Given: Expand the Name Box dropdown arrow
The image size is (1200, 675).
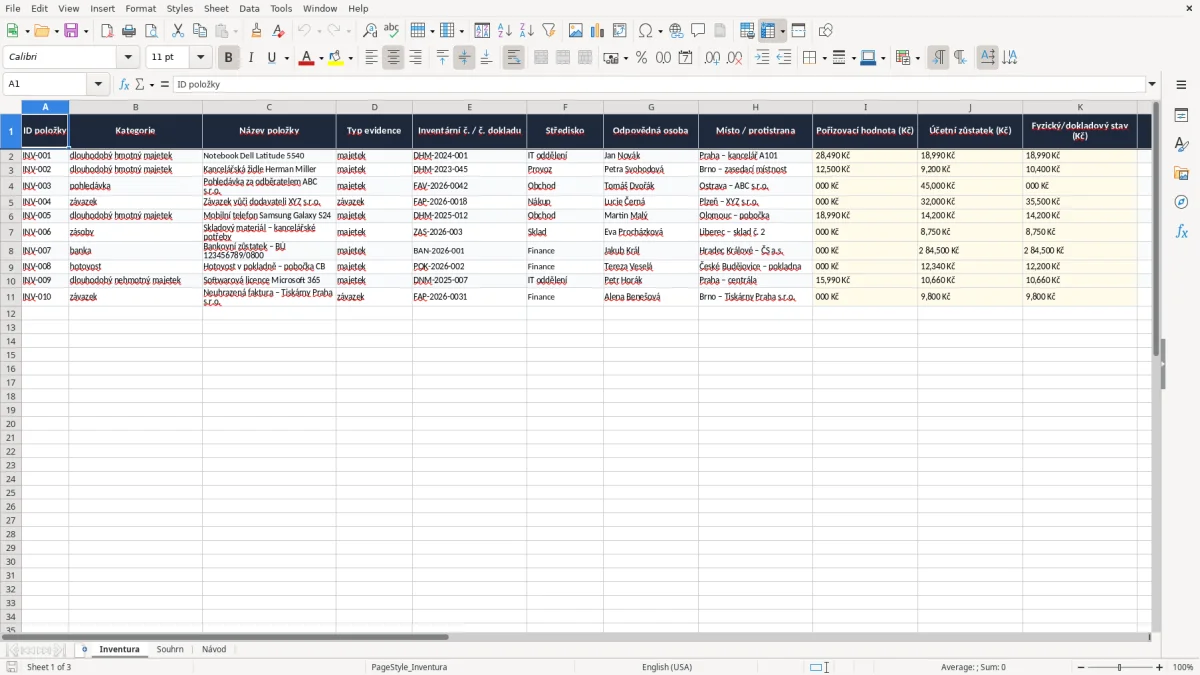Looking at the screenshot, I should coord(99,84).
